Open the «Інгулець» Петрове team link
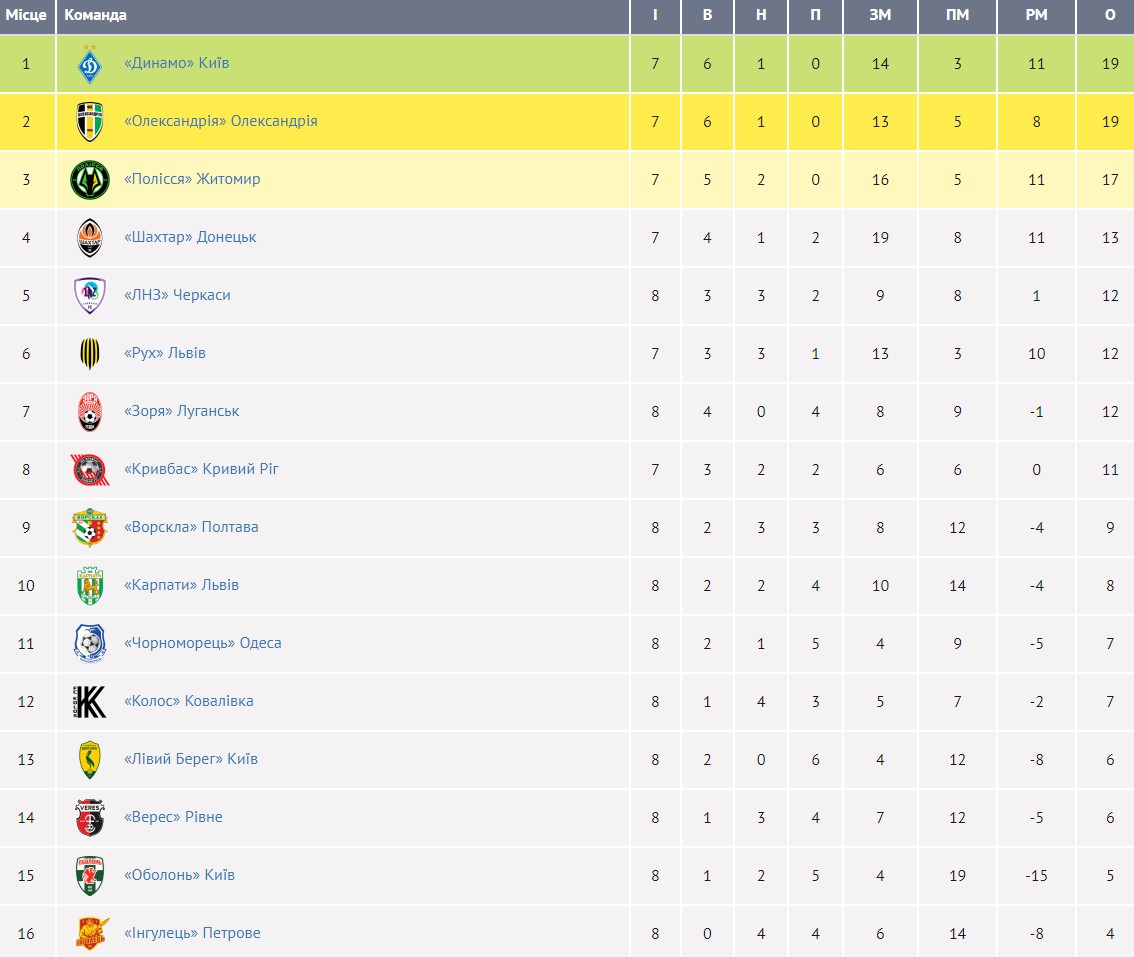Image resolution: width=1134 pixels, height=957 pixels. pyautogui.click(x=192, y=934)
